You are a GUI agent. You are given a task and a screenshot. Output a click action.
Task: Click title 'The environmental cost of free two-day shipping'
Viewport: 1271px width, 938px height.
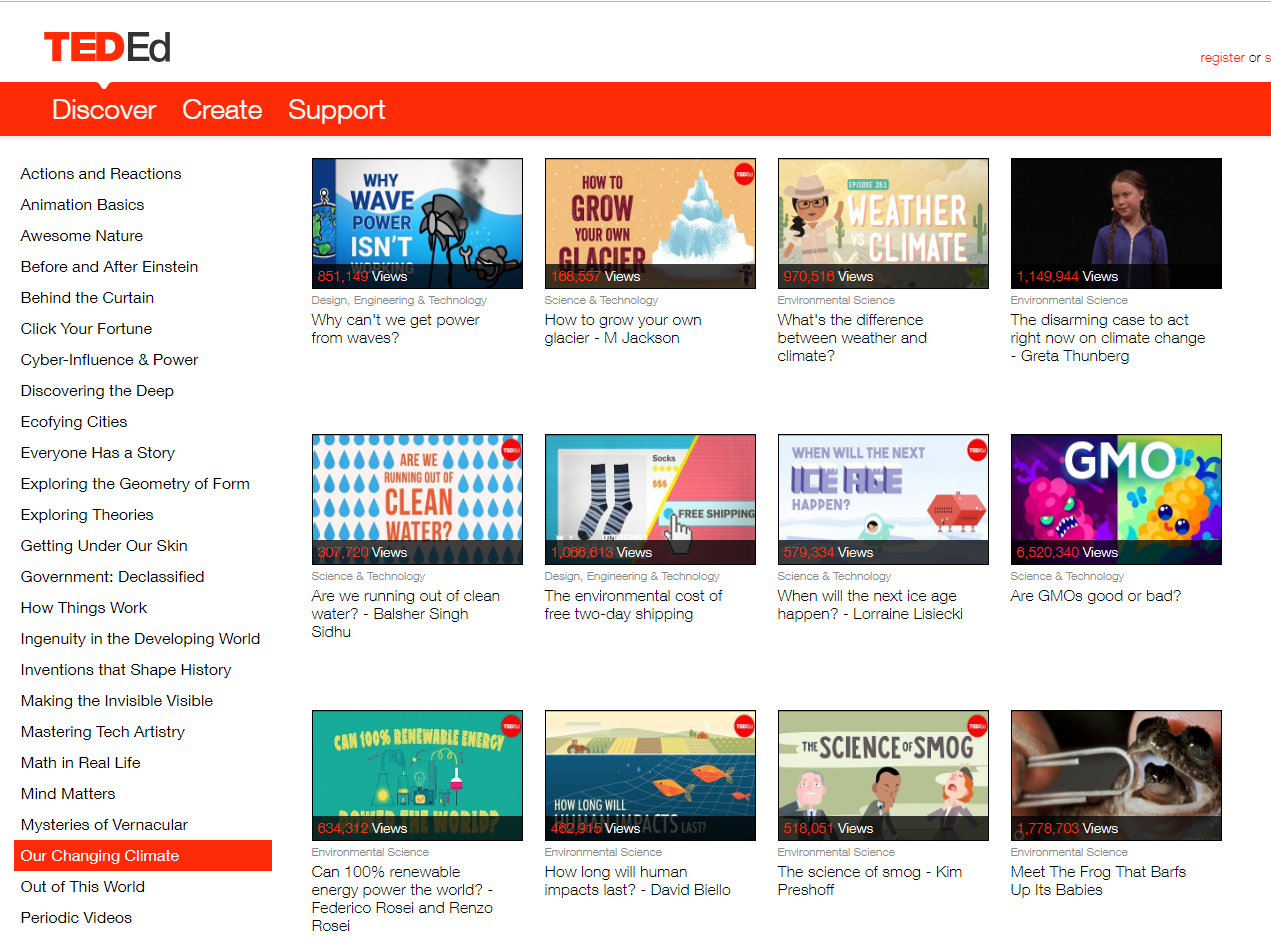(633, 605)
